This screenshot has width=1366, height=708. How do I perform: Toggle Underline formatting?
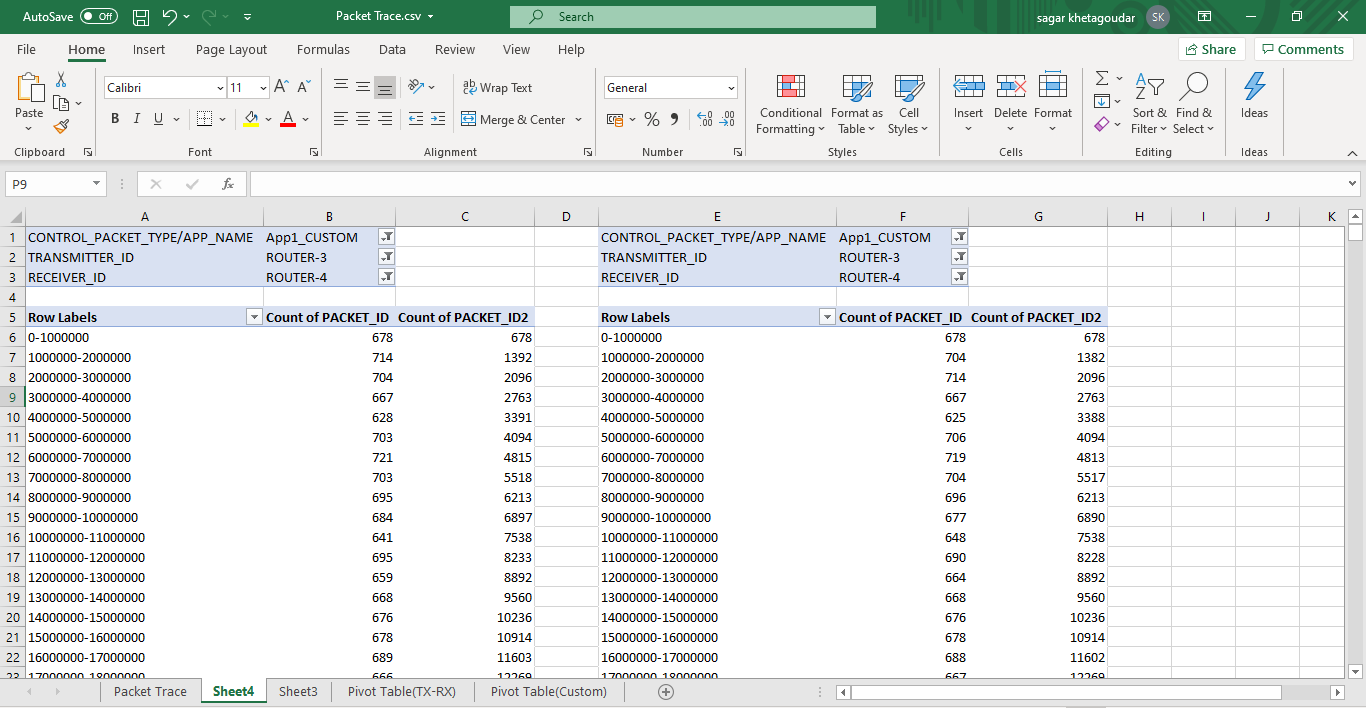click(x=158, y=119)
